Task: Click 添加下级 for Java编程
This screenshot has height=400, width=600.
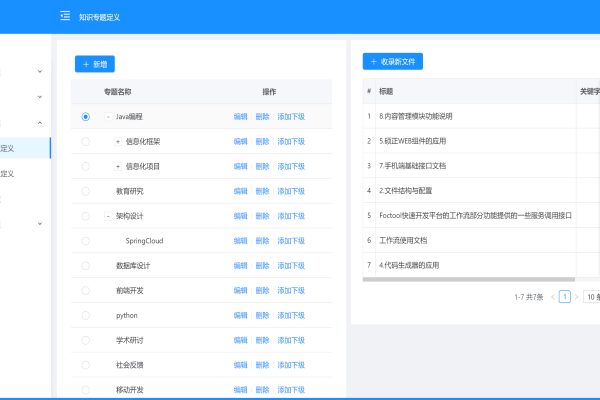Action: [x=291, y=117]
